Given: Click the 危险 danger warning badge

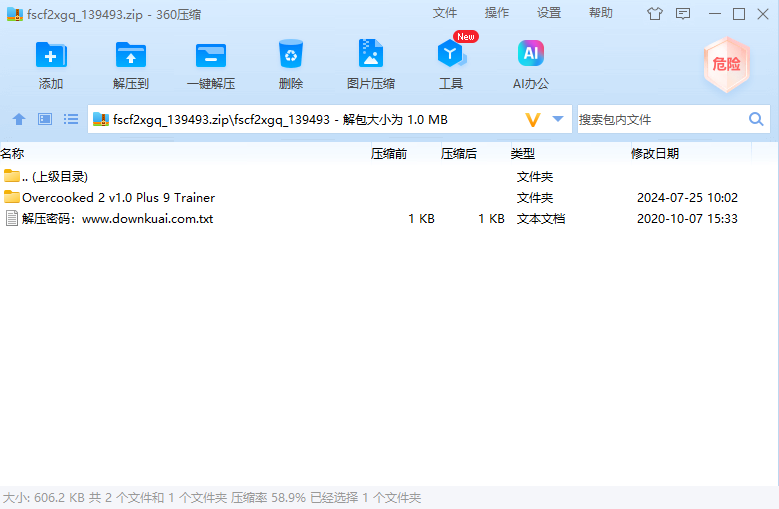Looking at the screenshot, I should (x=727, y=65).
